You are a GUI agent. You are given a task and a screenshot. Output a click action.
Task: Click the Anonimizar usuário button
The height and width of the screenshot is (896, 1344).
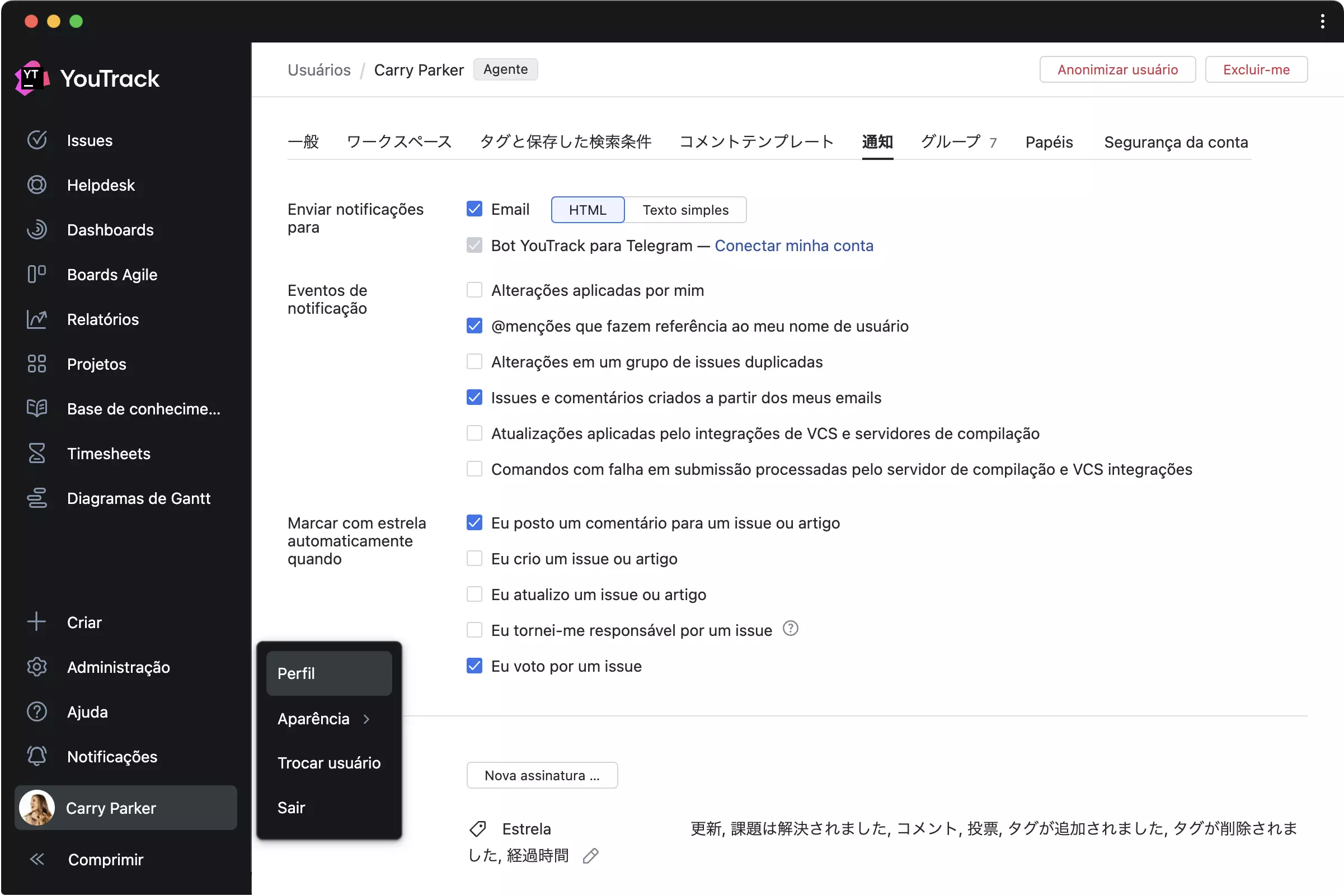pyautogui.click(x=1117, y=70)
